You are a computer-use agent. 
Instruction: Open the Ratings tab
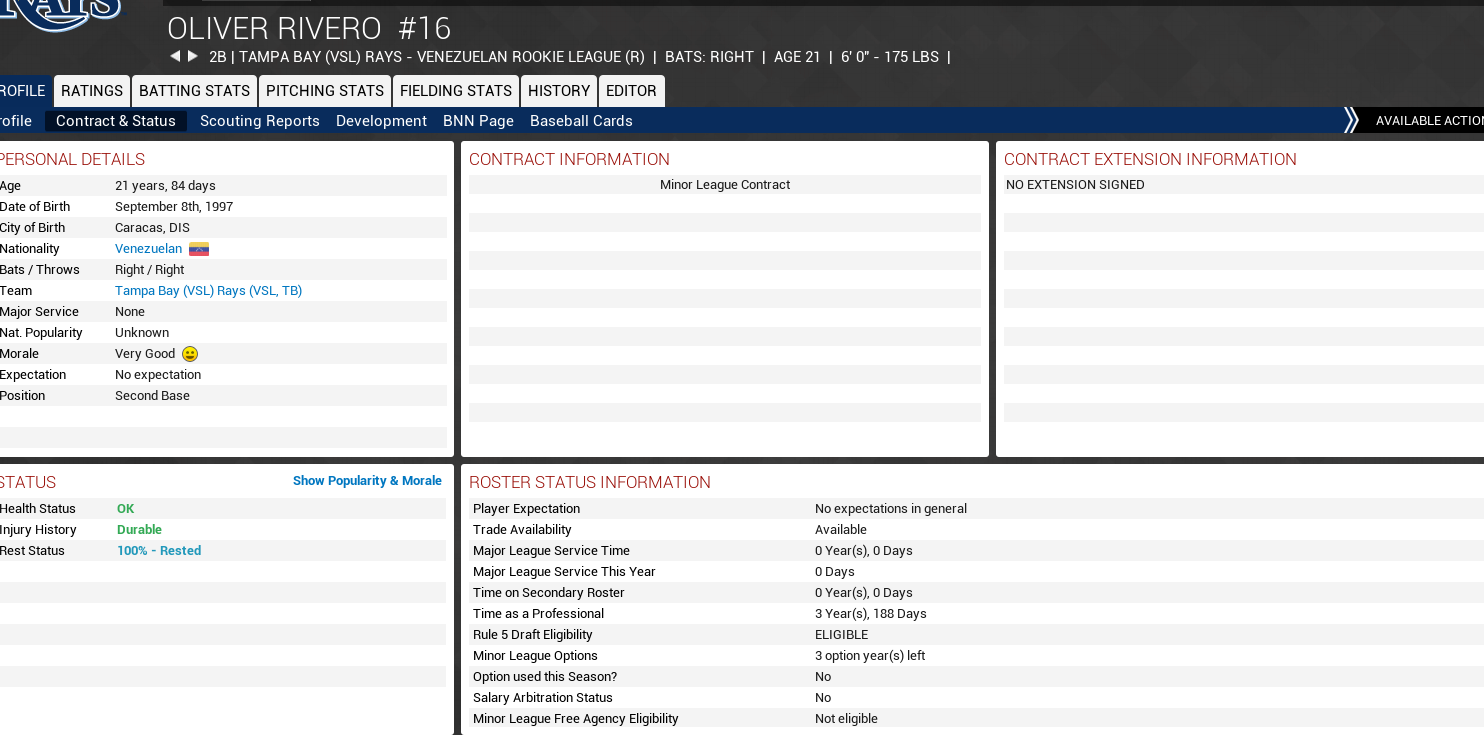click(x=92, y=91)
